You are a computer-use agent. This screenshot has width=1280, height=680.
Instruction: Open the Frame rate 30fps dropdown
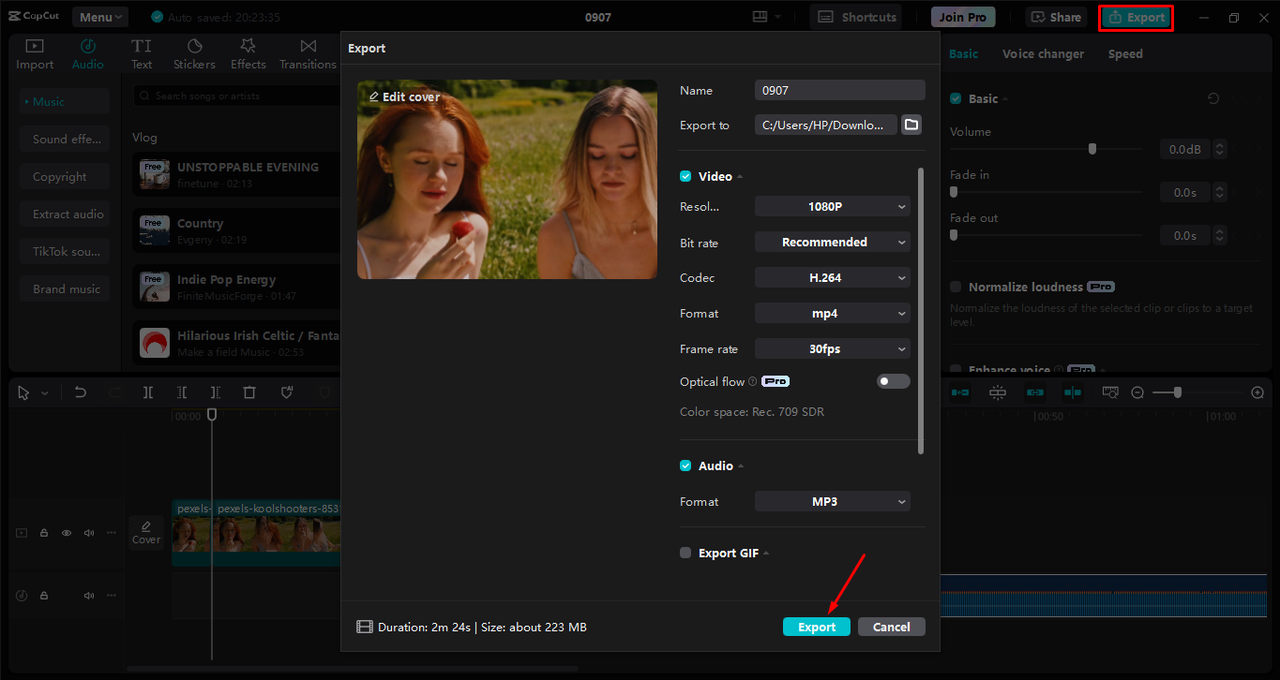[x=832, y=349]
